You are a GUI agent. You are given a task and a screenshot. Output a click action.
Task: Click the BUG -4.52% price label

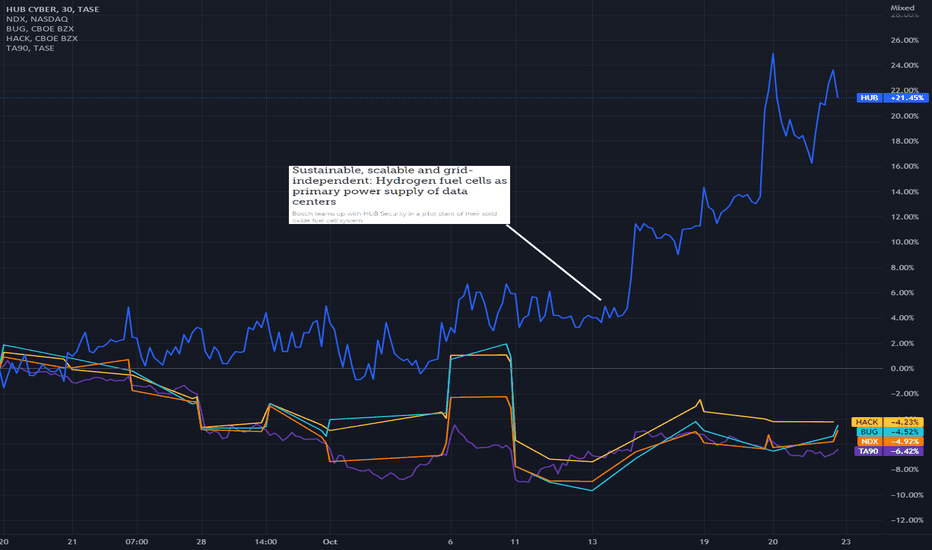tap(890, 432)
